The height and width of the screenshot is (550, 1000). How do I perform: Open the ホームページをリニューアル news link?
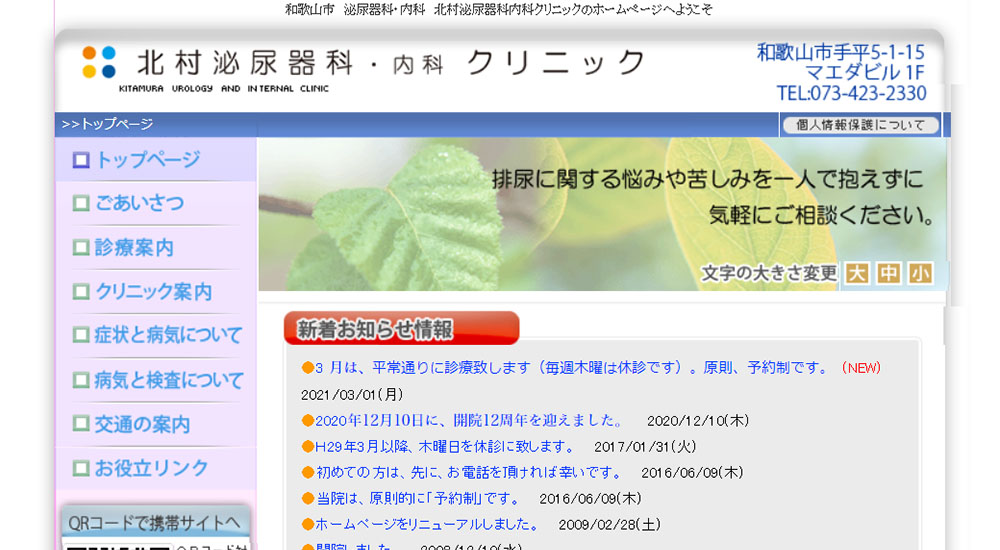tap(426, 524)
